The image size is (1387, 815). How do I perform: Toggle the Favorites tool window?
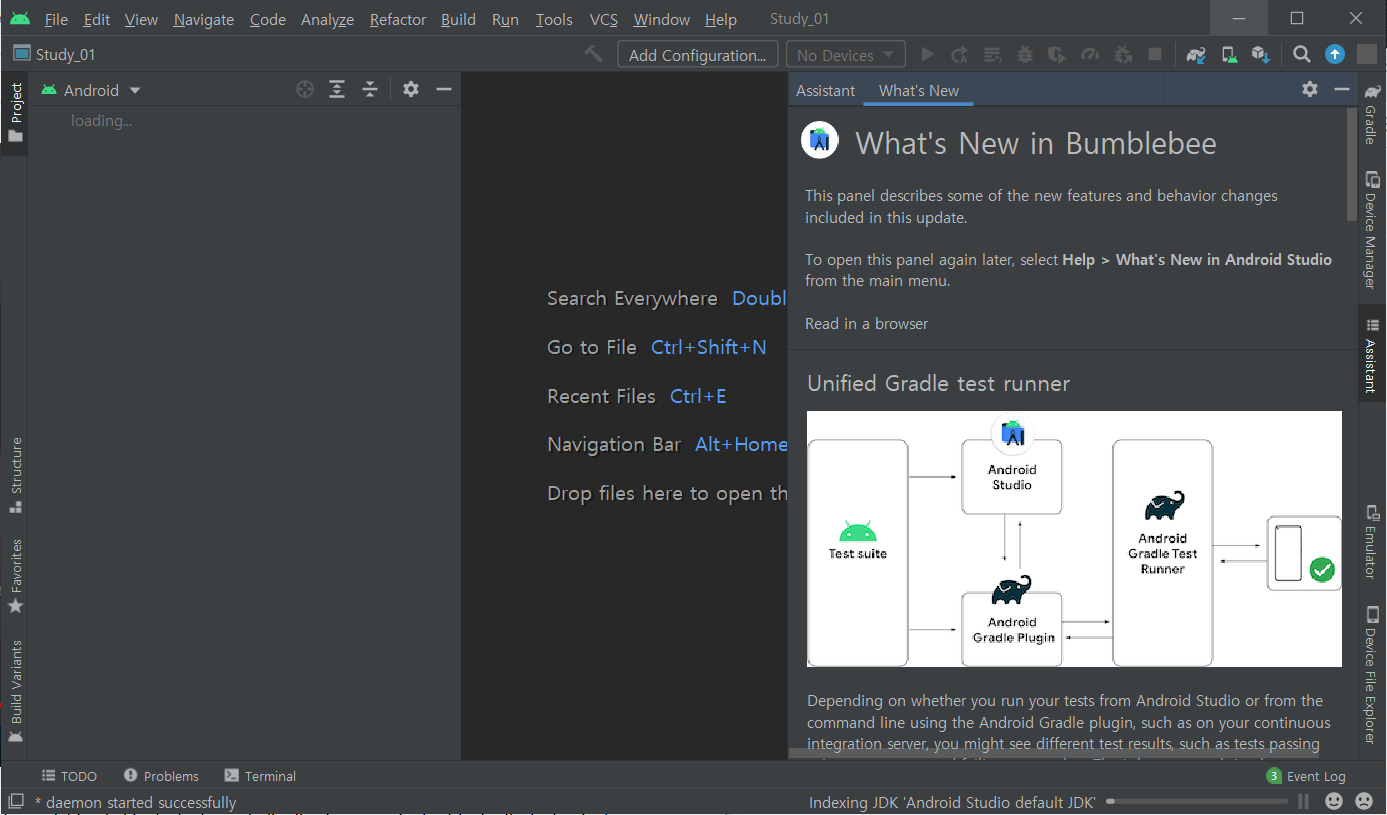point(15,577)
